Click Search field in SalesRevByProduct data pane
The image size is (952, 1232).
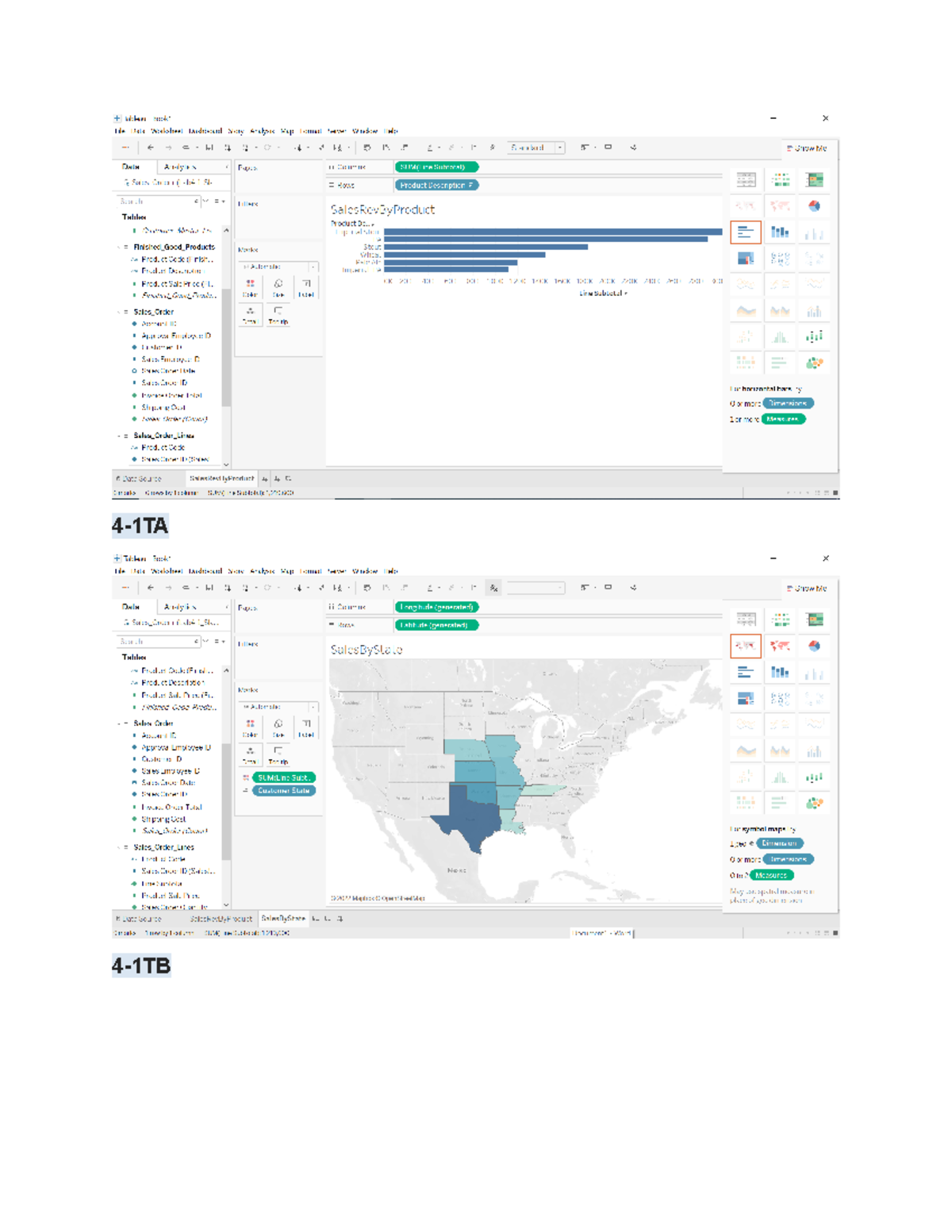coord(159,201)
